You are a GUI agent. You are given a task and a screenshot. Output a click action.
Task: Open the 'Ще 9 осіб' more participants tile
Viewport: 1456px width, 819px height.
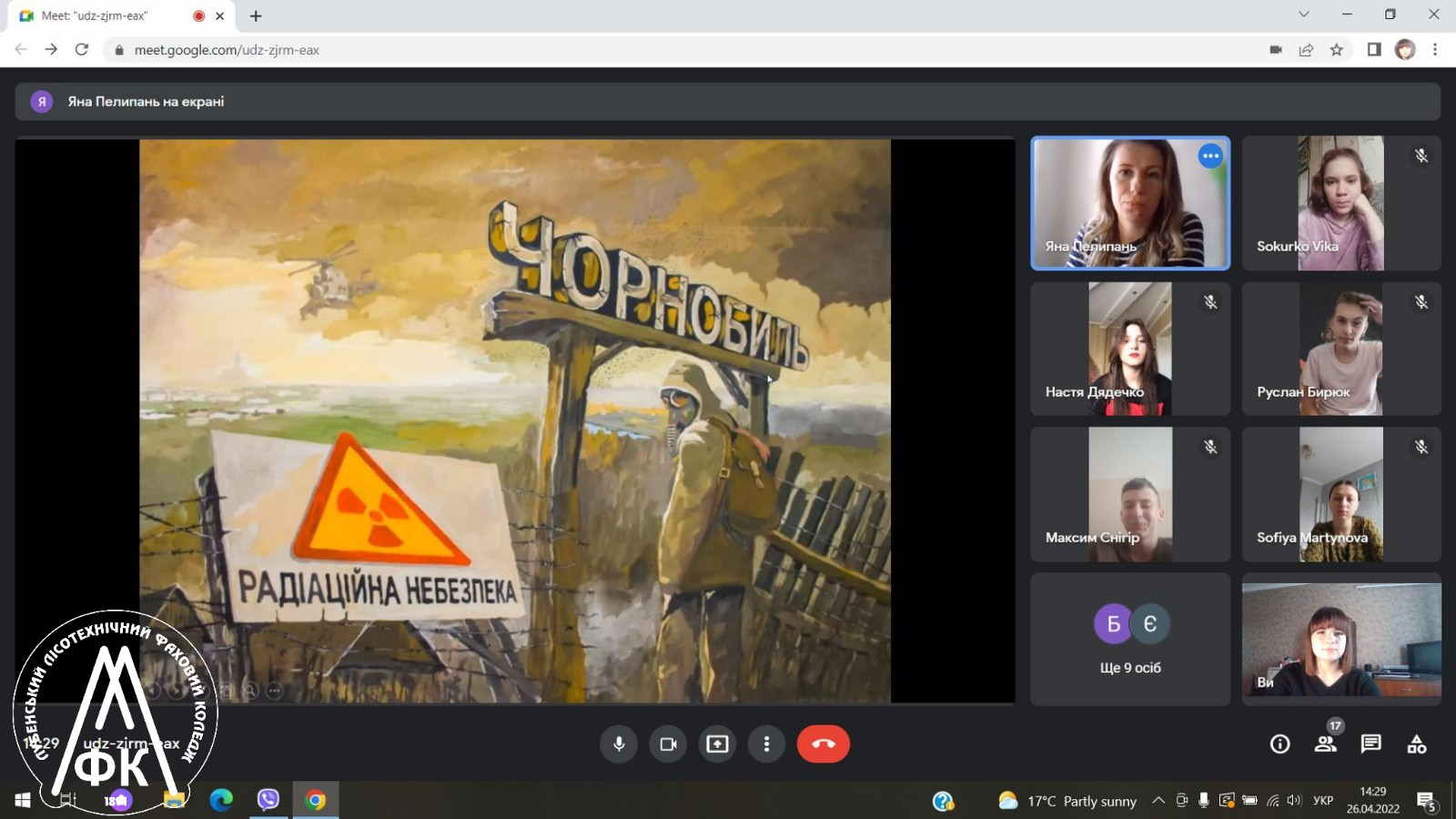pos(1130,639)
